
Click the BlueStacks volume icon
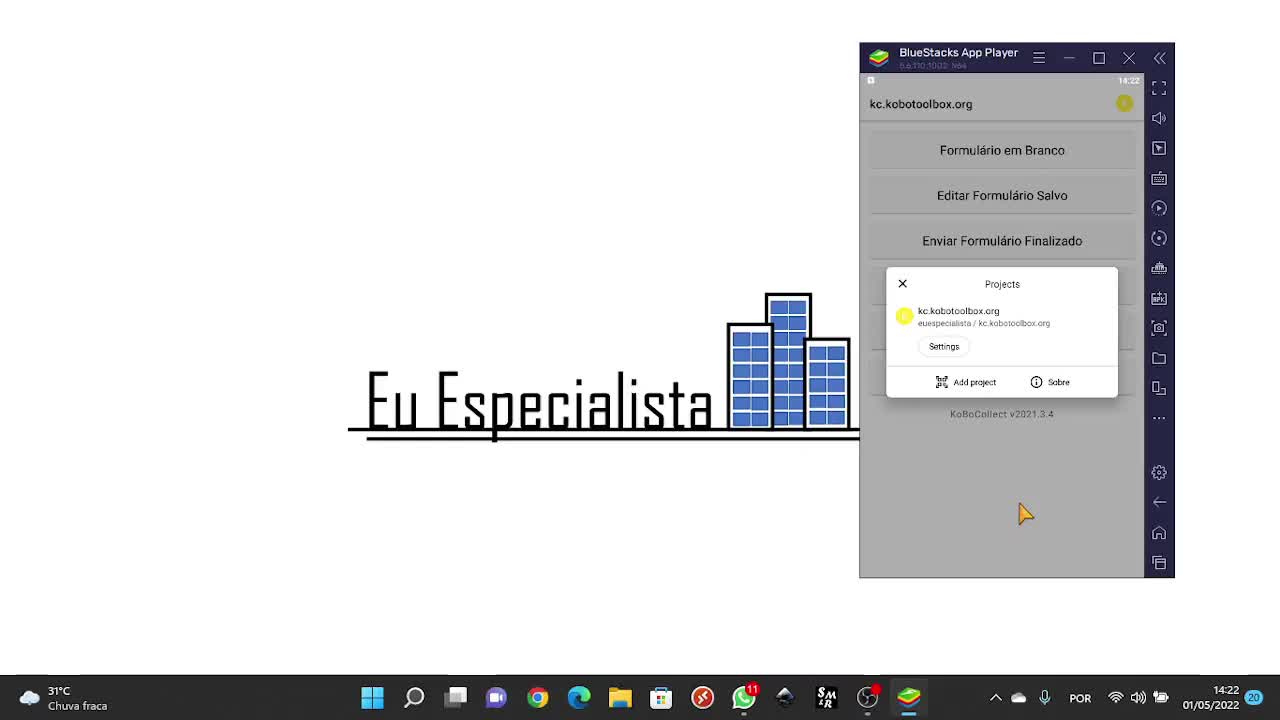click(x=1159, y=118)
